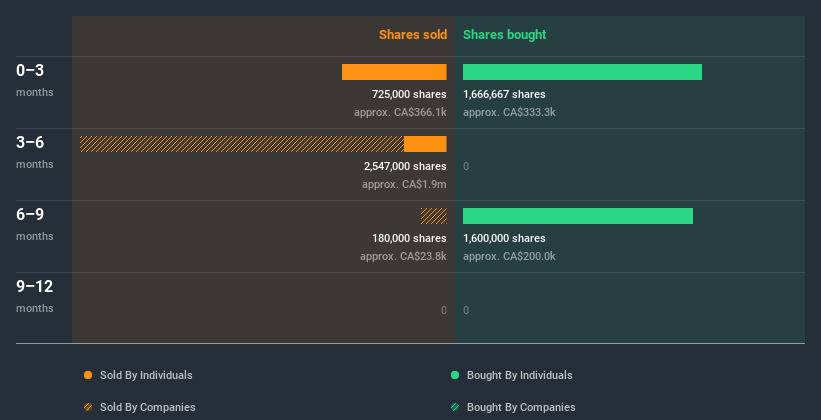Click the green 0–3 months shares bought bar

click(x=582, y=72)
